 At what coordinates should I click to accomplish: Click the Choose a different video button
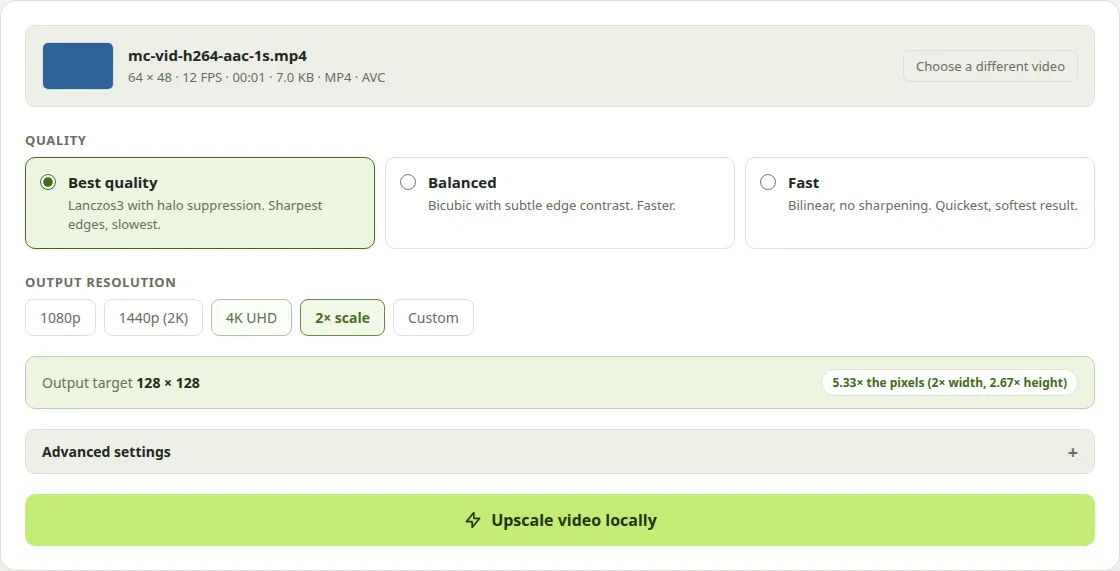coord(990,66)
